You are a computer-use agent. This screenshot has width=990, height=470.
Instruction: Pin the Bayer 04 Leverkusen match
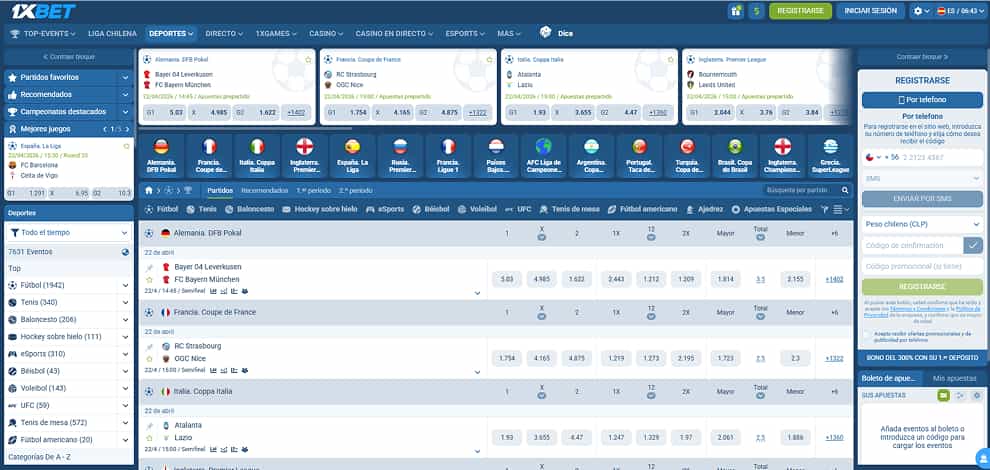[150, 268]
